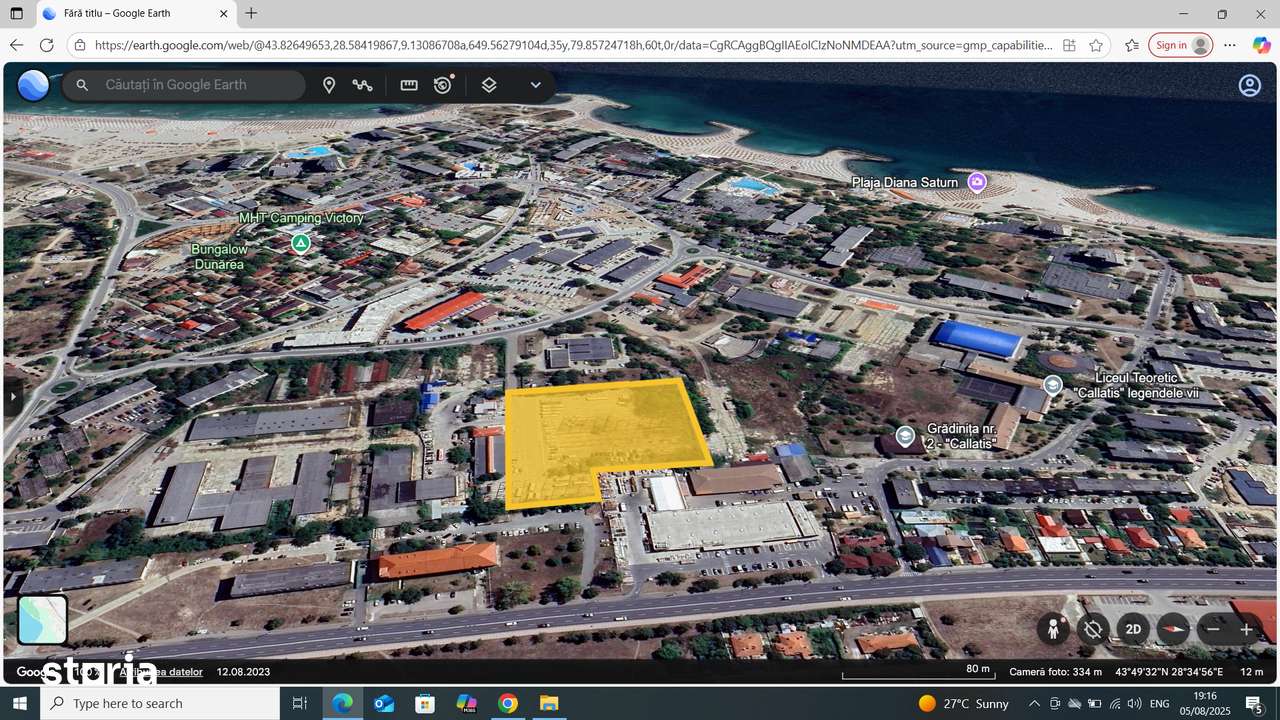Open the ruler measure distance tool
The image size is (1280, 720).
tap(409, 86)
